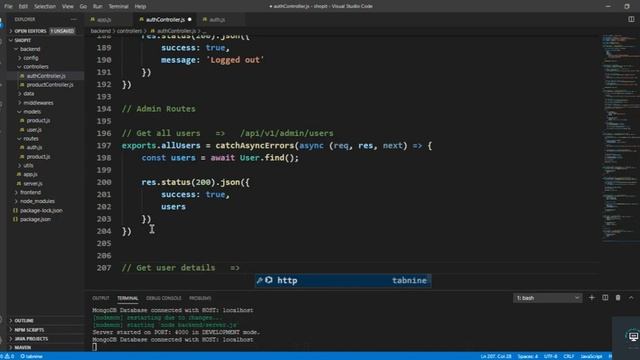Switch to the auth.js editor tab

click(220, 20)
